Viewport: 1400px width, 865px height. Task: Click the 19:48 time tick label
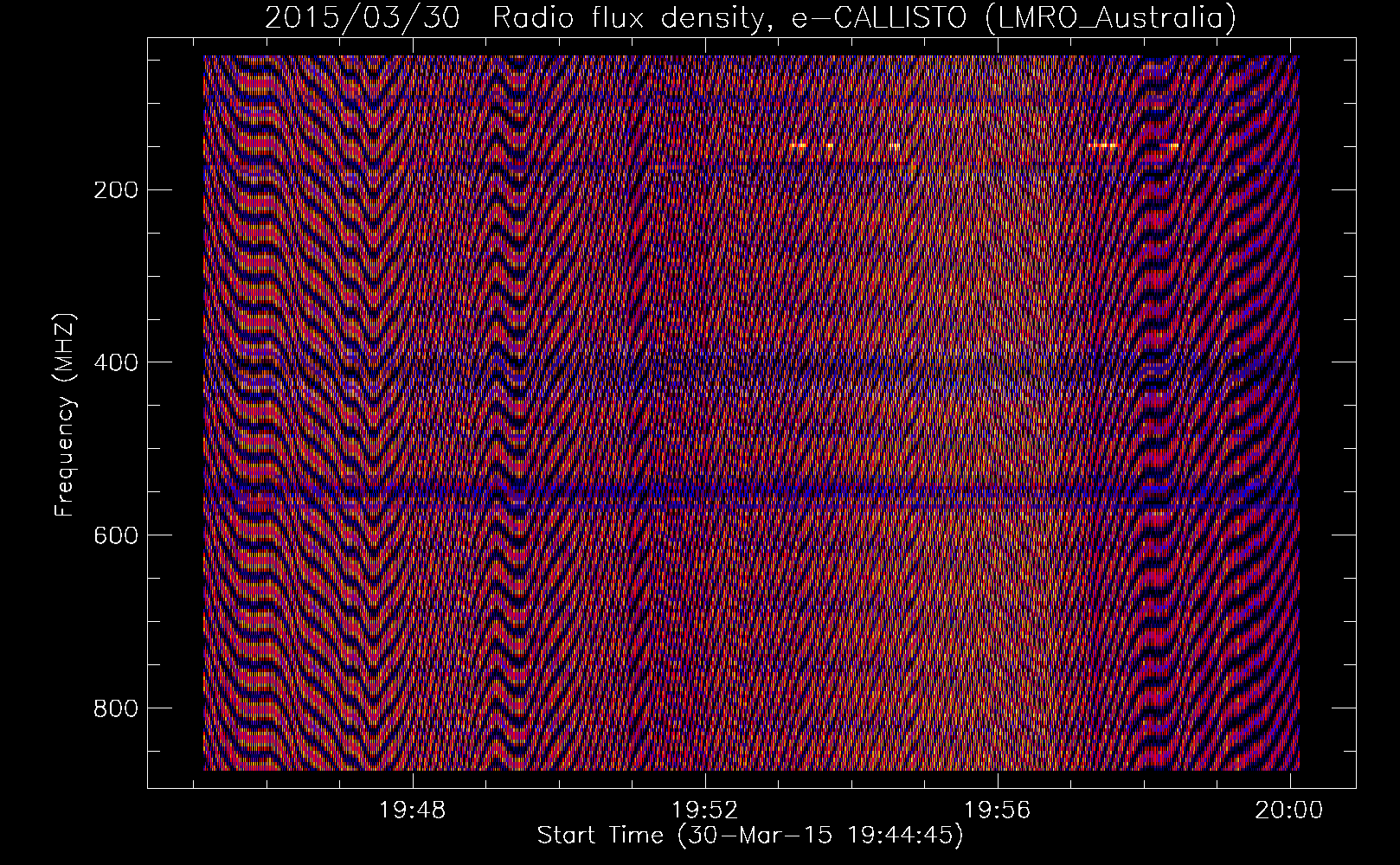(414, 811)
